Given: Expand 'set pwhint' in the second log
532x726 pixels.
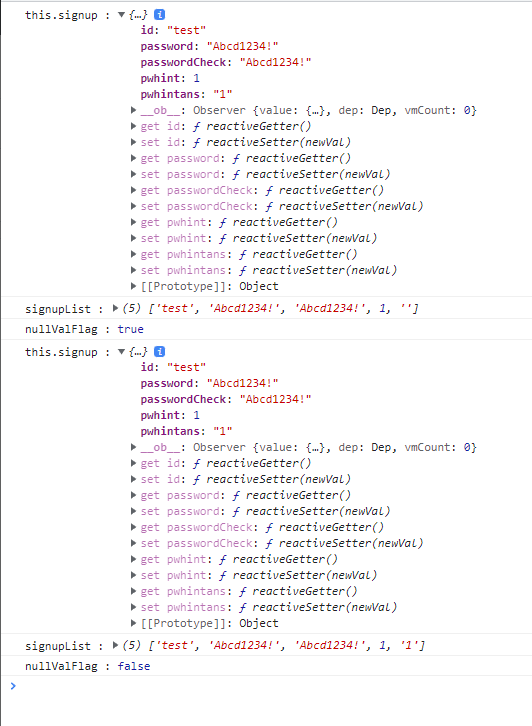Looking at the screenshot, I should (x=133, y=575).
